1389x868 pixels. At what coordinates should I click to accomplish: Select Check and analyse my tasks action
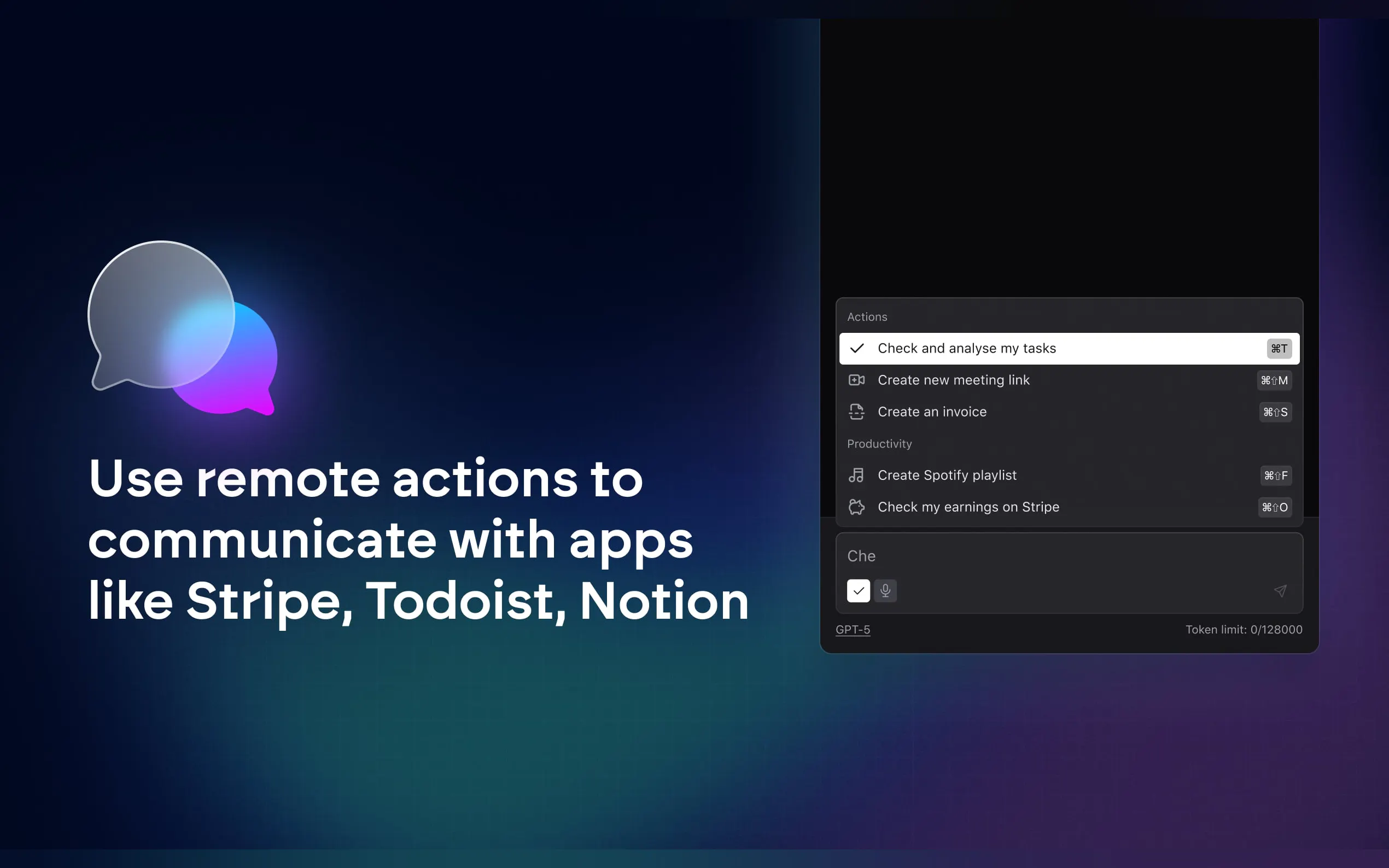[967, 349]
